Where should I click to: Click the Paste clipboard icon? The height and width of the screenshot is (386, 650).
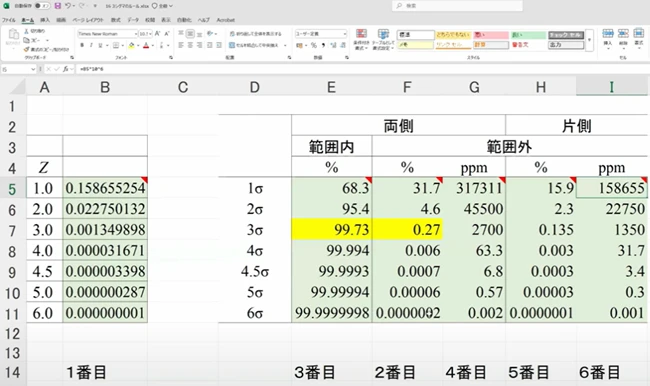pos(13,35)
